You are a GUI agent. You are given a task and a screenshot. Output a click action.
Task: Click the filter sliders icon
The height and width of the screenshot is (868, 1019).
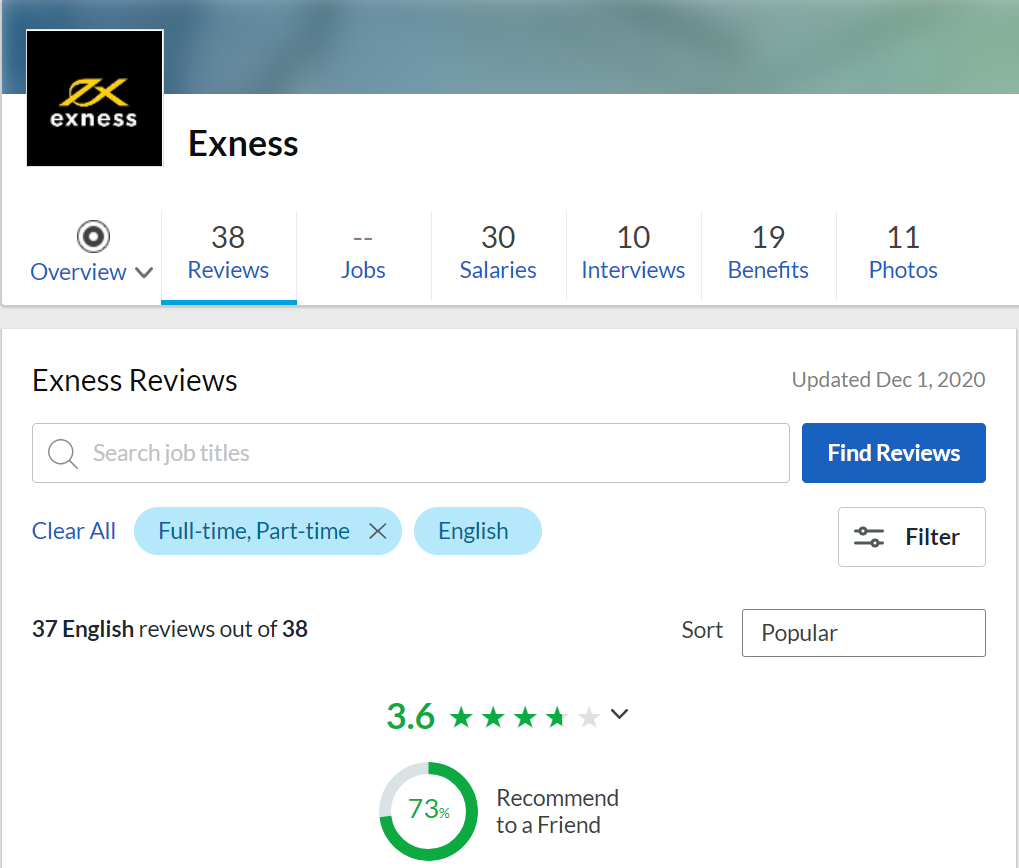869,537
